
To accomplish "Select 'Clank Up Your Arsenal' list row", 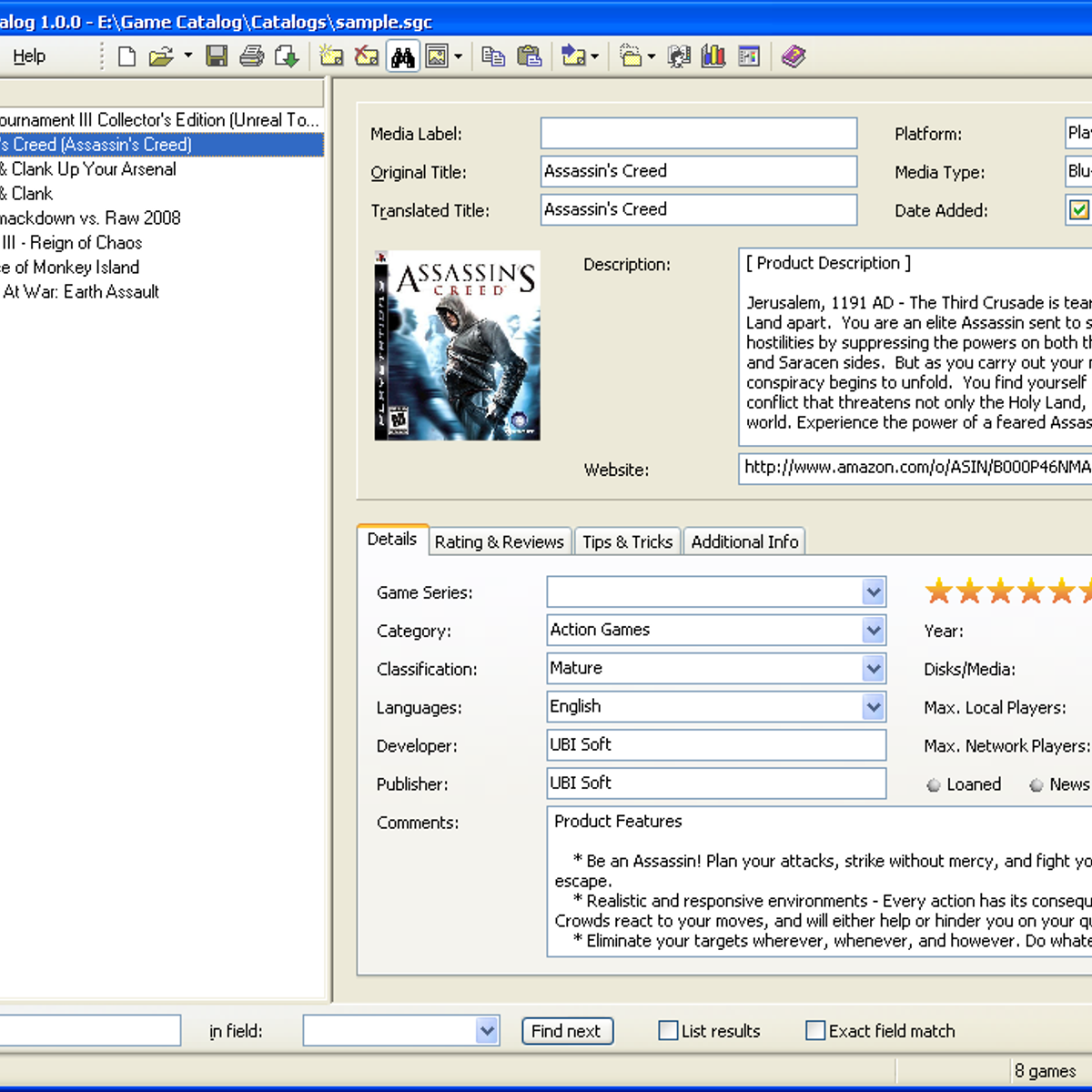I will pos(161,169).
